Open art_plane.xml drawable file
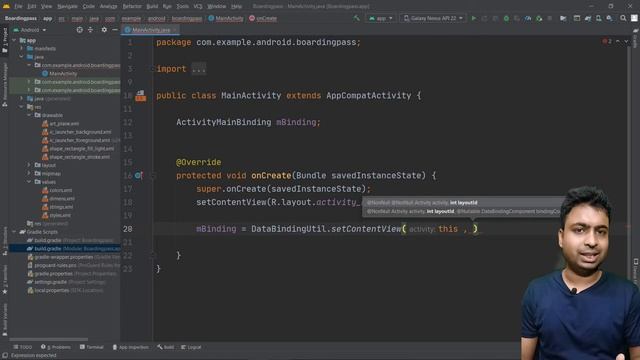 tap(60, 124)
